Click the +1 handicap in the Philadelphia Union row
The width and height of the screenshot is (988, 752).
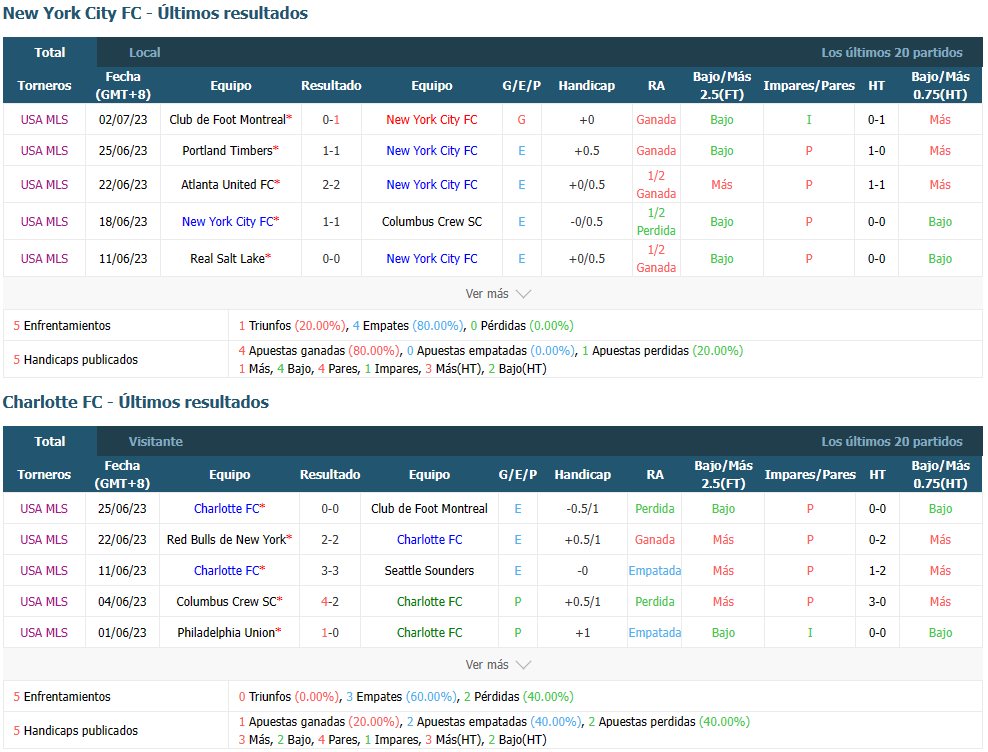point(582,632)
